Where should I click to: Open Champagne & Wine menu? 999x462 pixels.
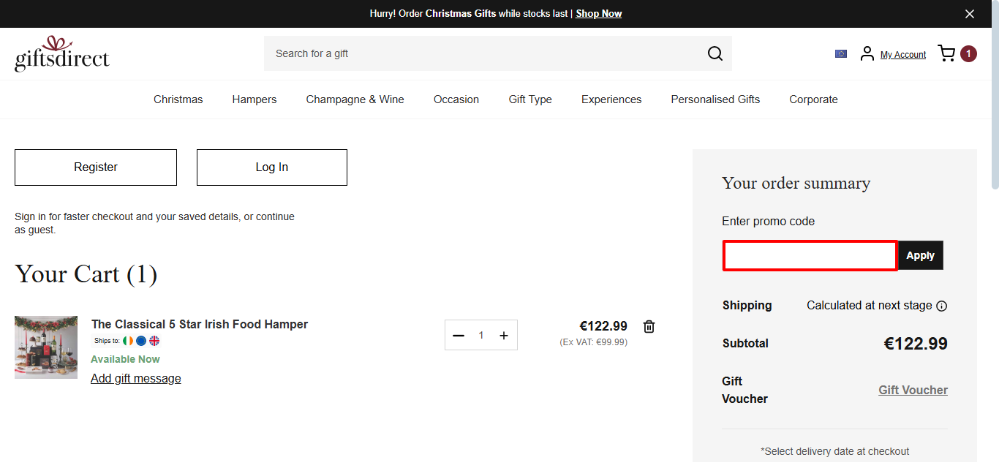tap(355, 99)
